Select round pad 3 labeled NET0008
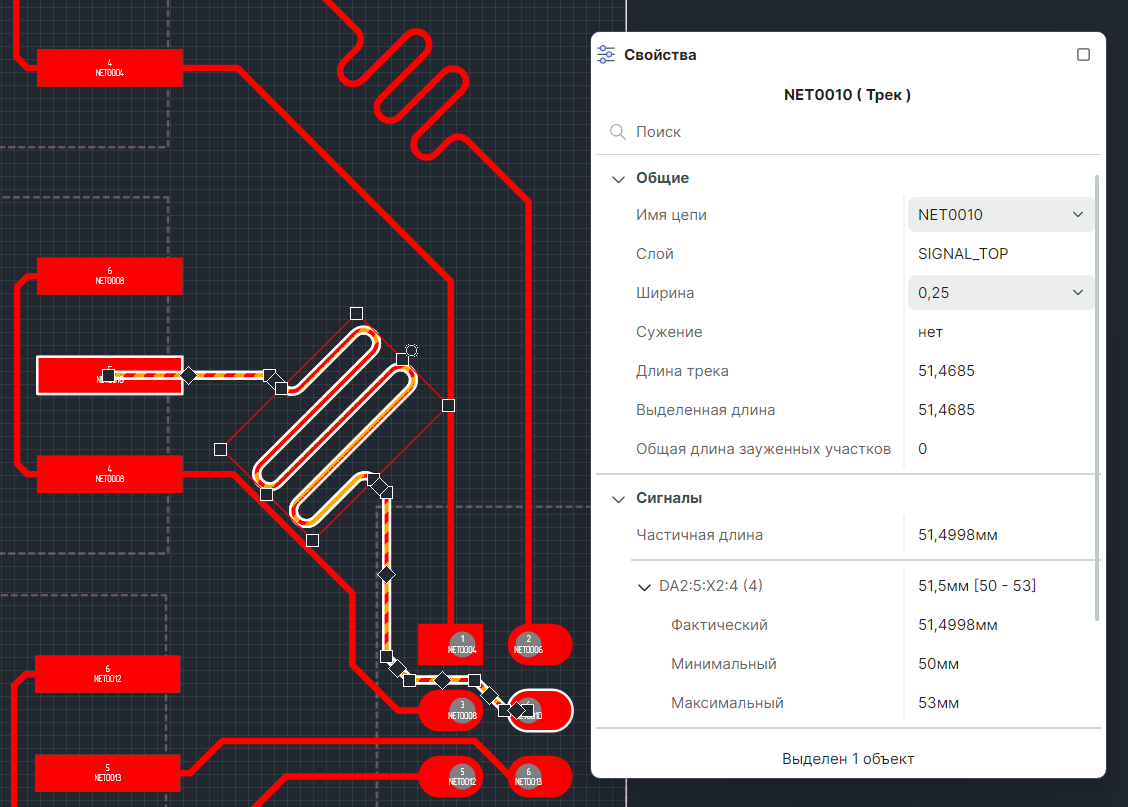 [450, 710]
